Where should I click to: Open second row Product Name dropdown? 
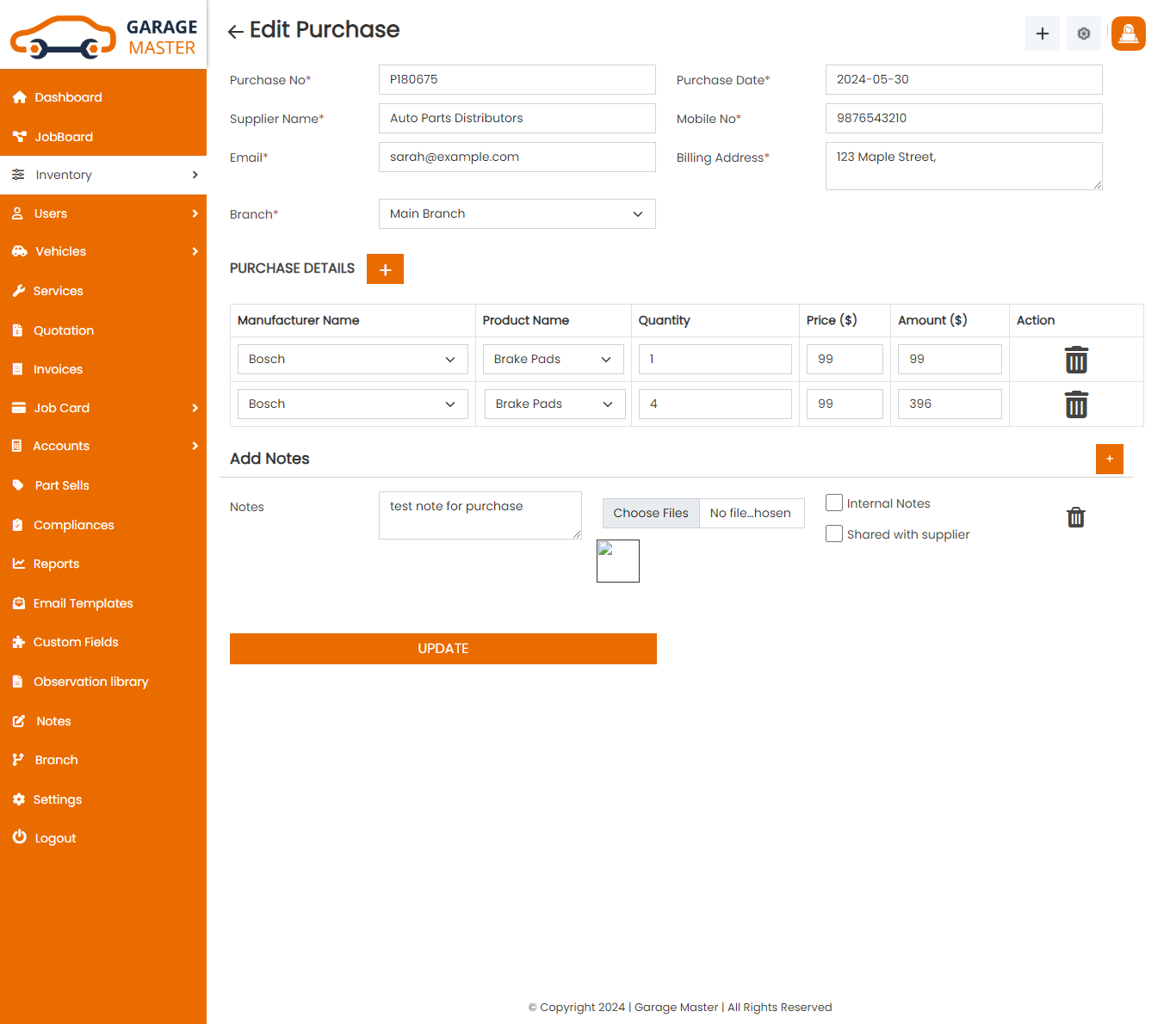[554, 404]
